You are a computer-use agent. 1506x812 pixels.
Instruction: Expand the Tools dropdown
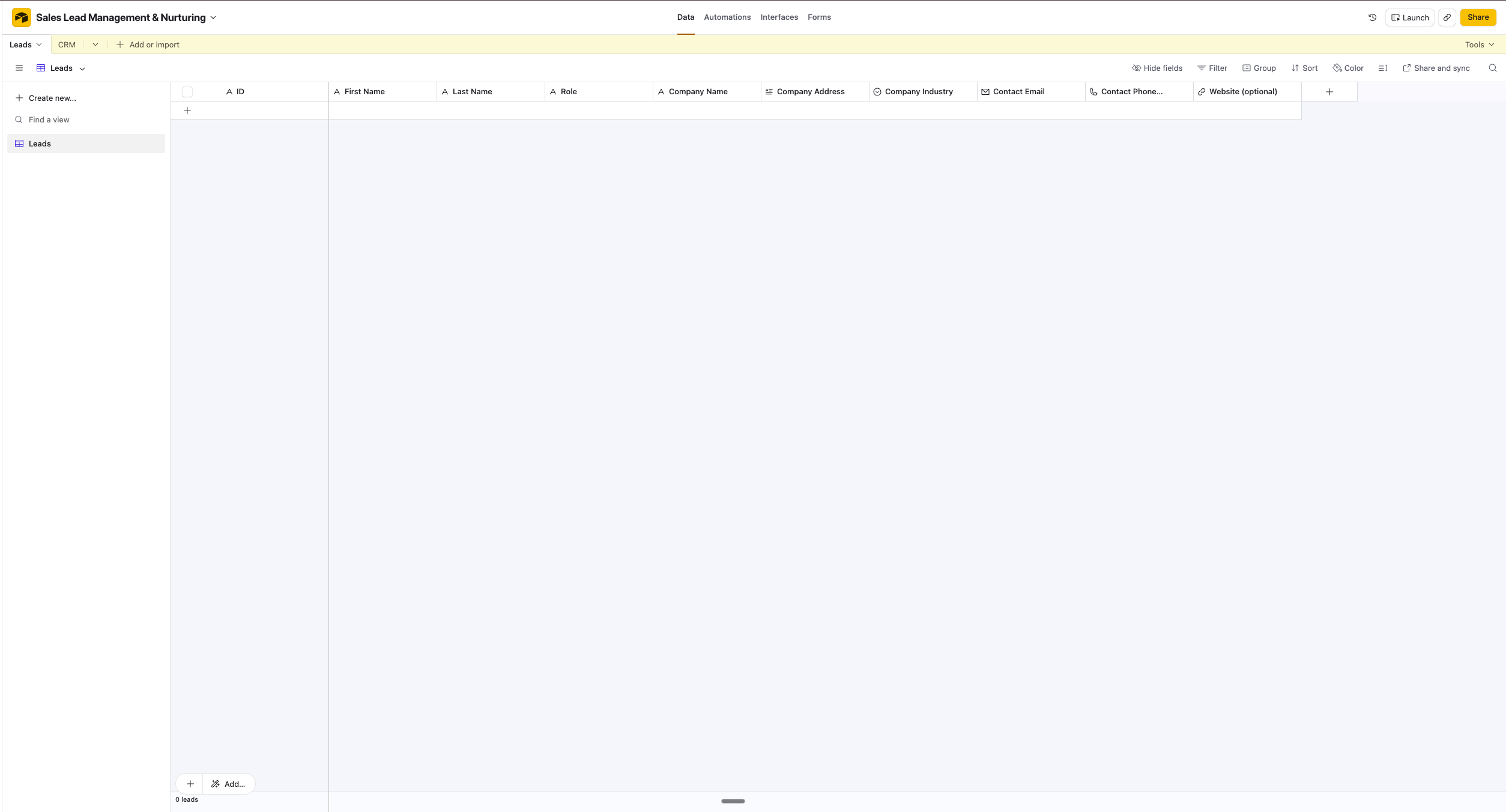1479,44
